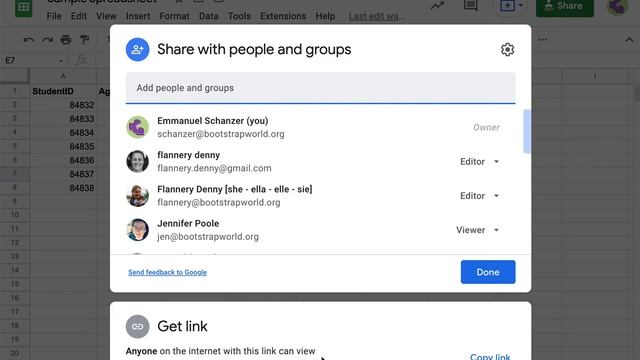
Task: Click the present/meet icon
Action: 508,6
